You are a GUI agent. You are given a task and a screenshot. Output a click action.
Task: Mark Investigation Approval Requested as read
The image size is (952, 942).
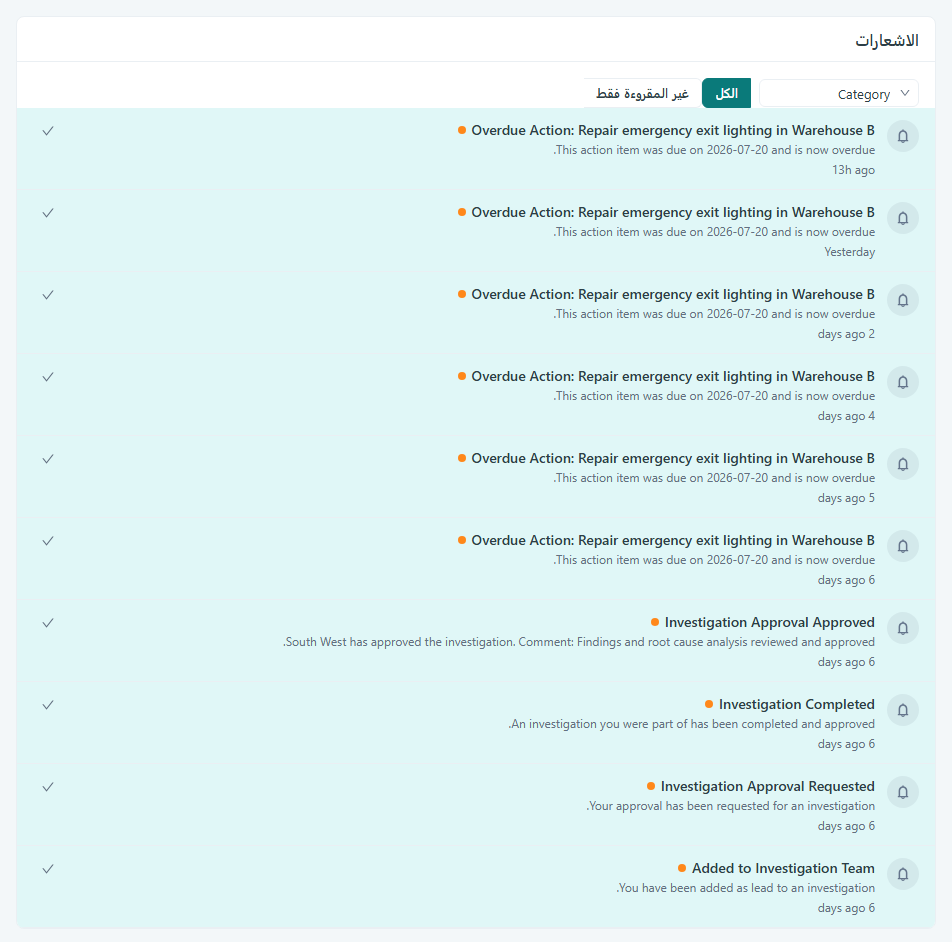click(48, 787)
